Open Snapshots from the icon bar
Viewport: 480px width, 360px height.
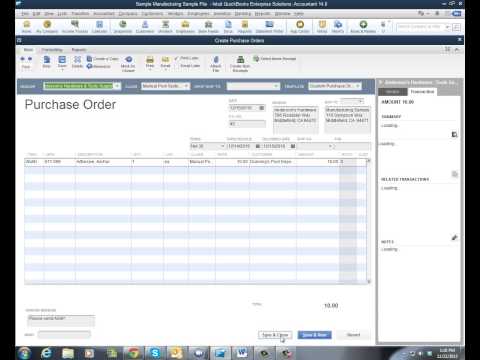click(123, 26)
